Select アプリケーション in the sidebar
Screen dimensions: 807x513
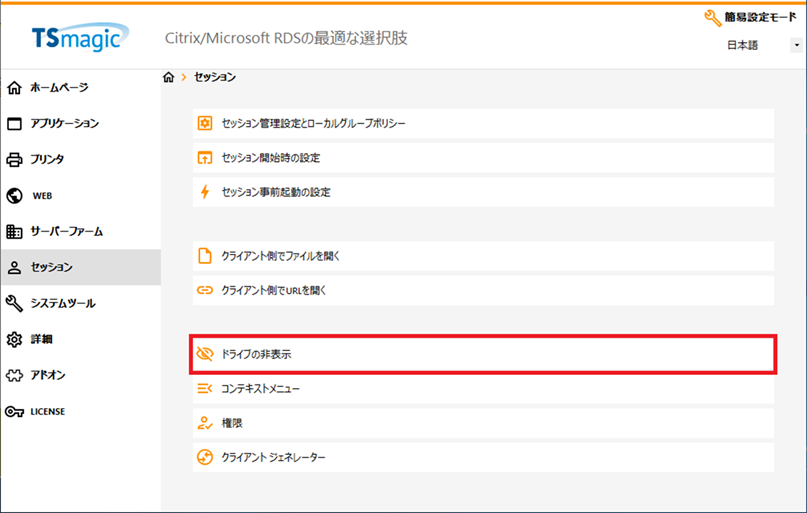(64, 124)
